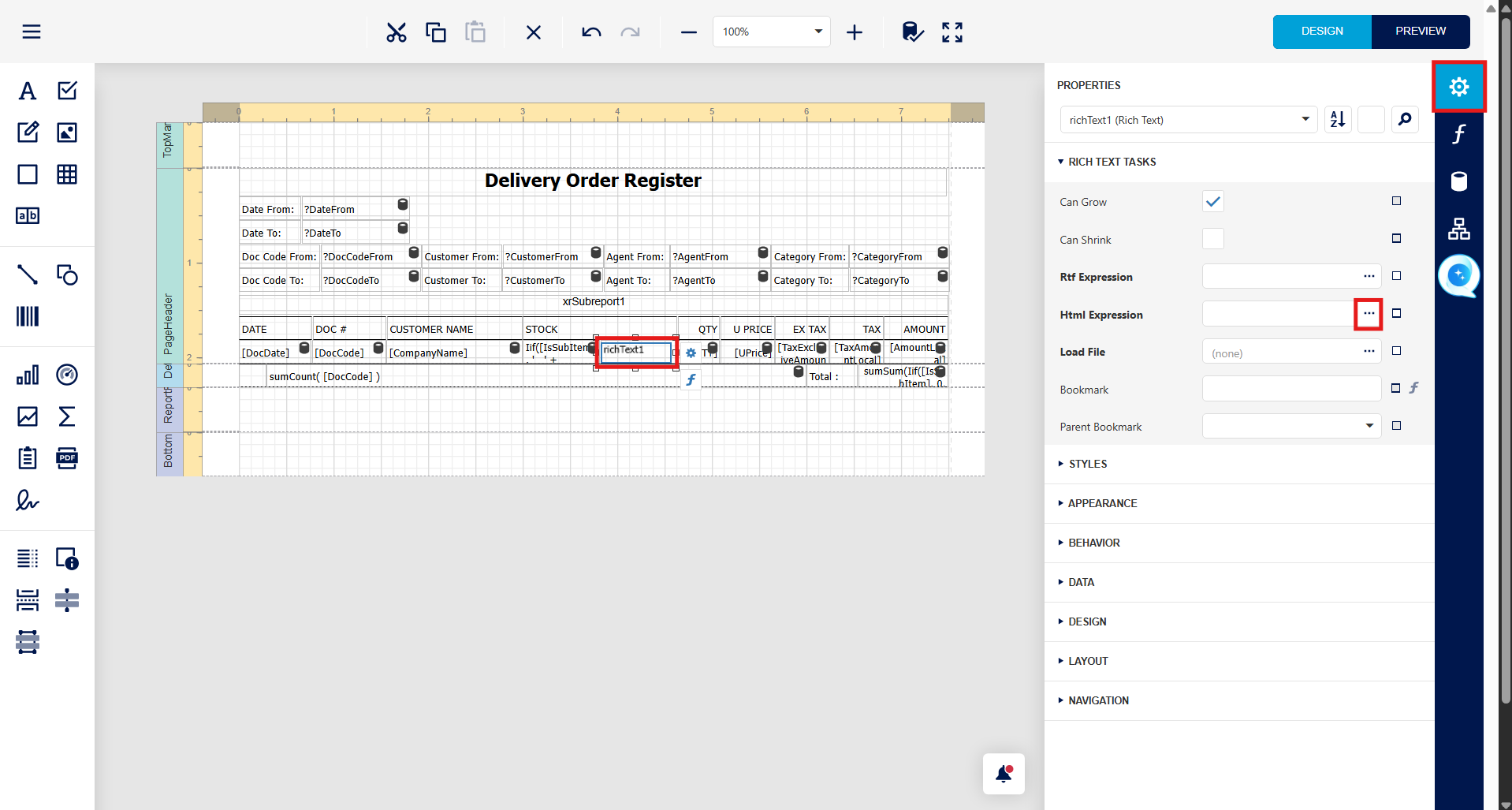Switch to the PREVIEW tab

click(x=1420, y=32)
